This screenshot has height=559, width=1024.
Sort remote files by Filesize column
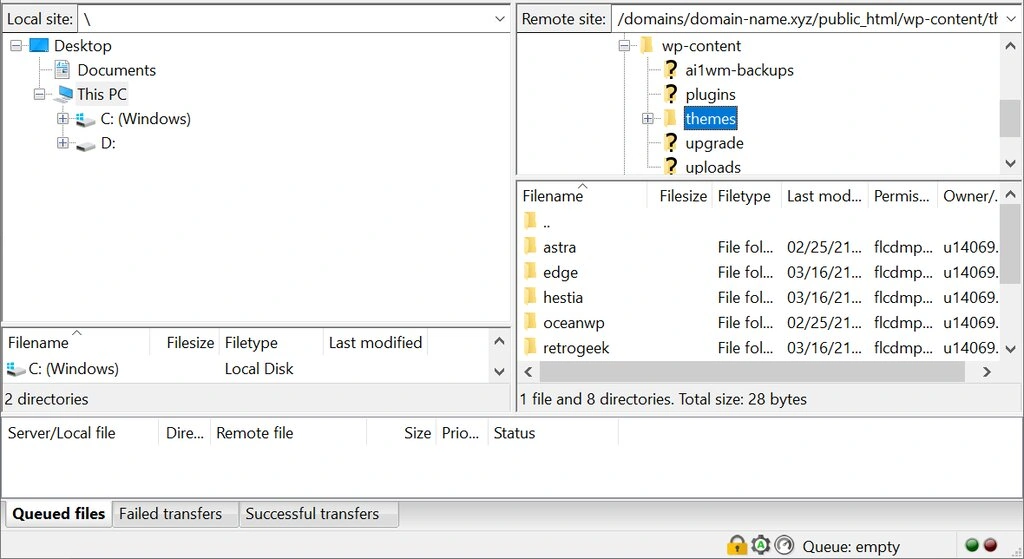coord(682,196)
